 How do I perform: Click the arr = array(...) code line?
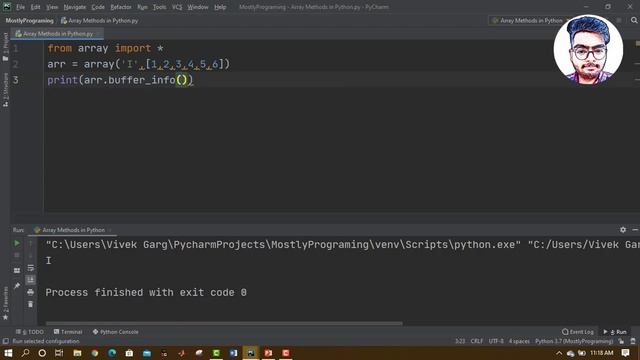pos(139,64)
